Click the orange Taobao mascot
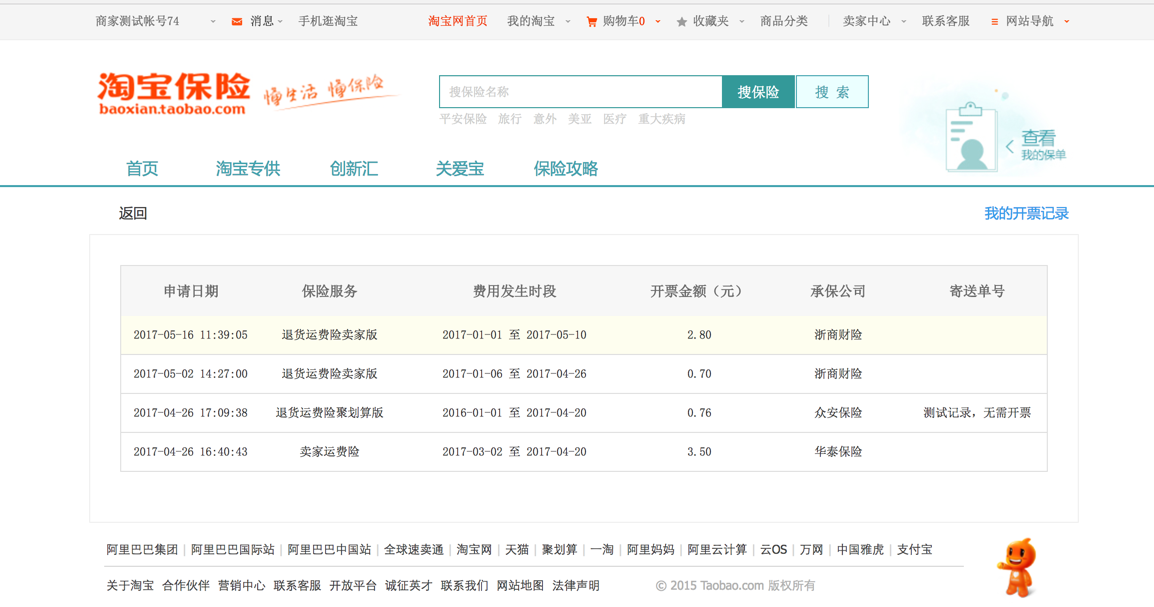1154x607 pixels. (1018, 567)
